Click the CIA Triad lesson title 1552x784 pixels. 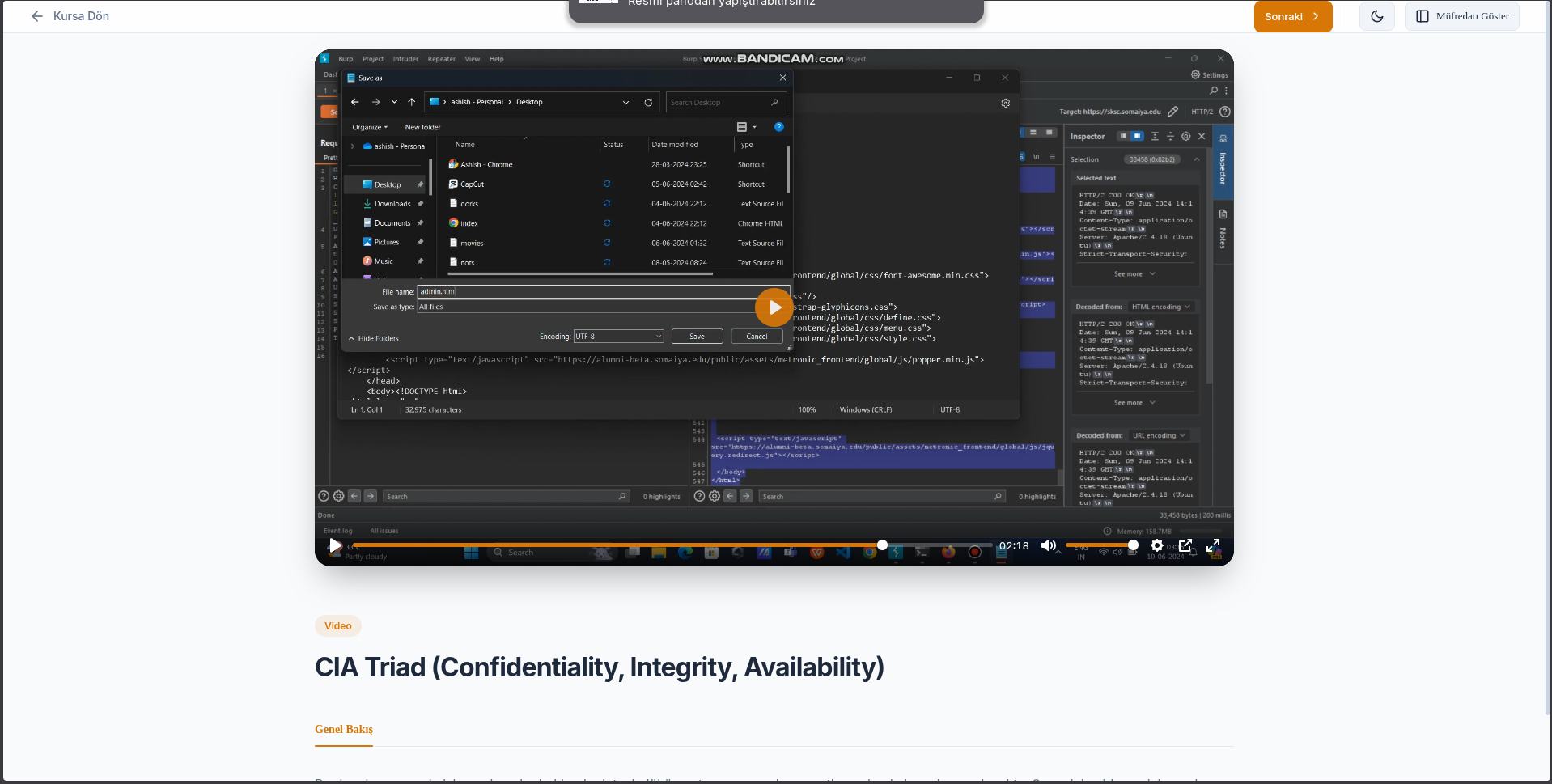pyautogui.click(x=600, y=667)
